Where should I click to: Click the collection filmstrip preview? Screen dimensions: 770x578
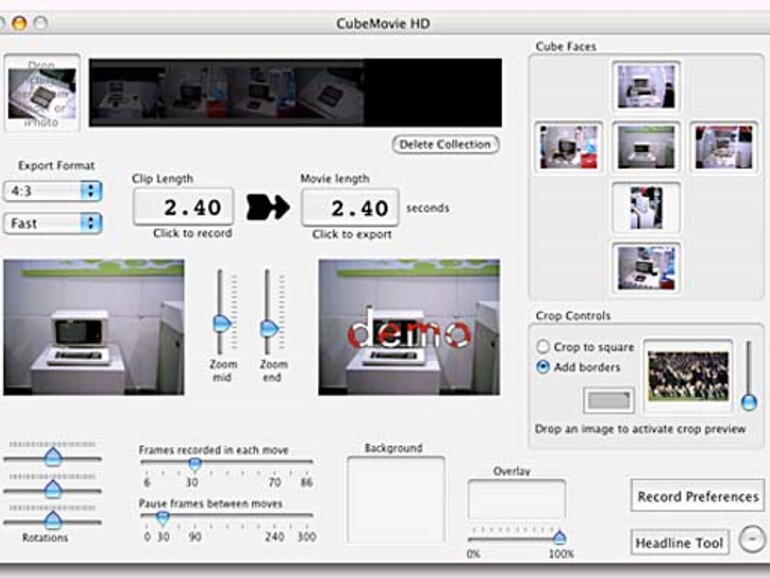(x=295, y=93)
